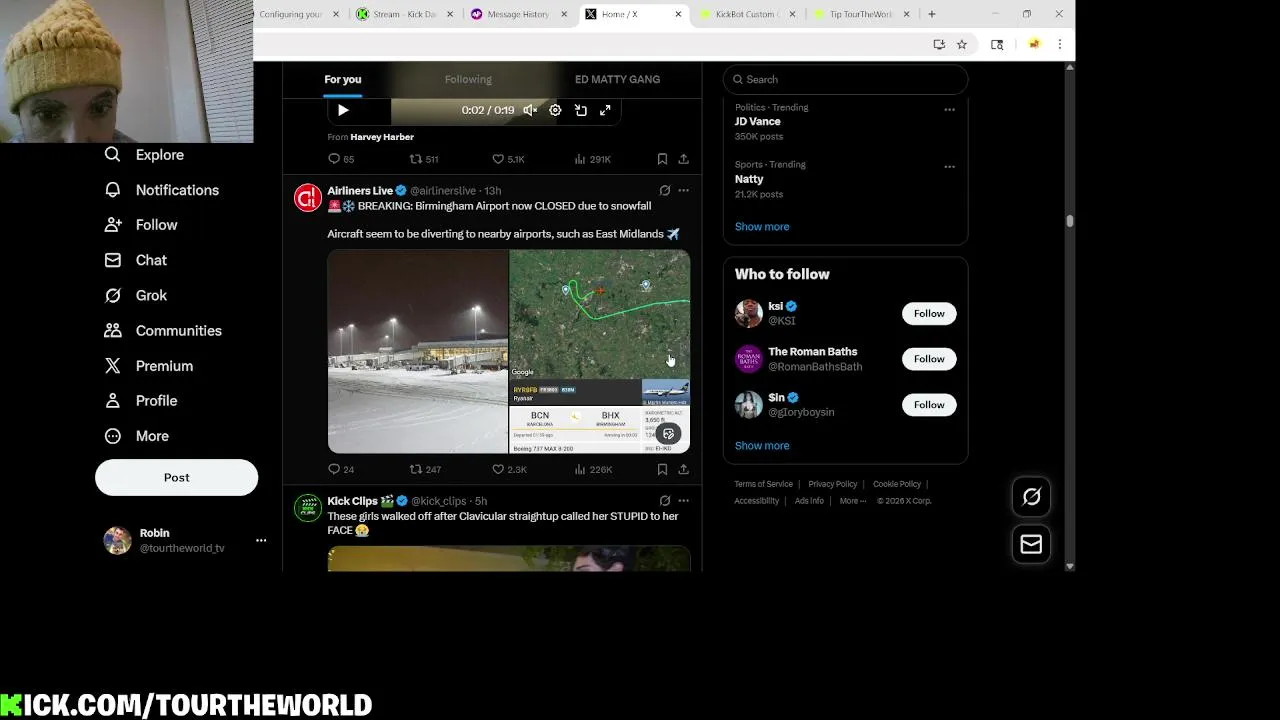Like the Airliners Live post
The width and height of the screenshot is (1280, 720).
click(x=509, y=469)
